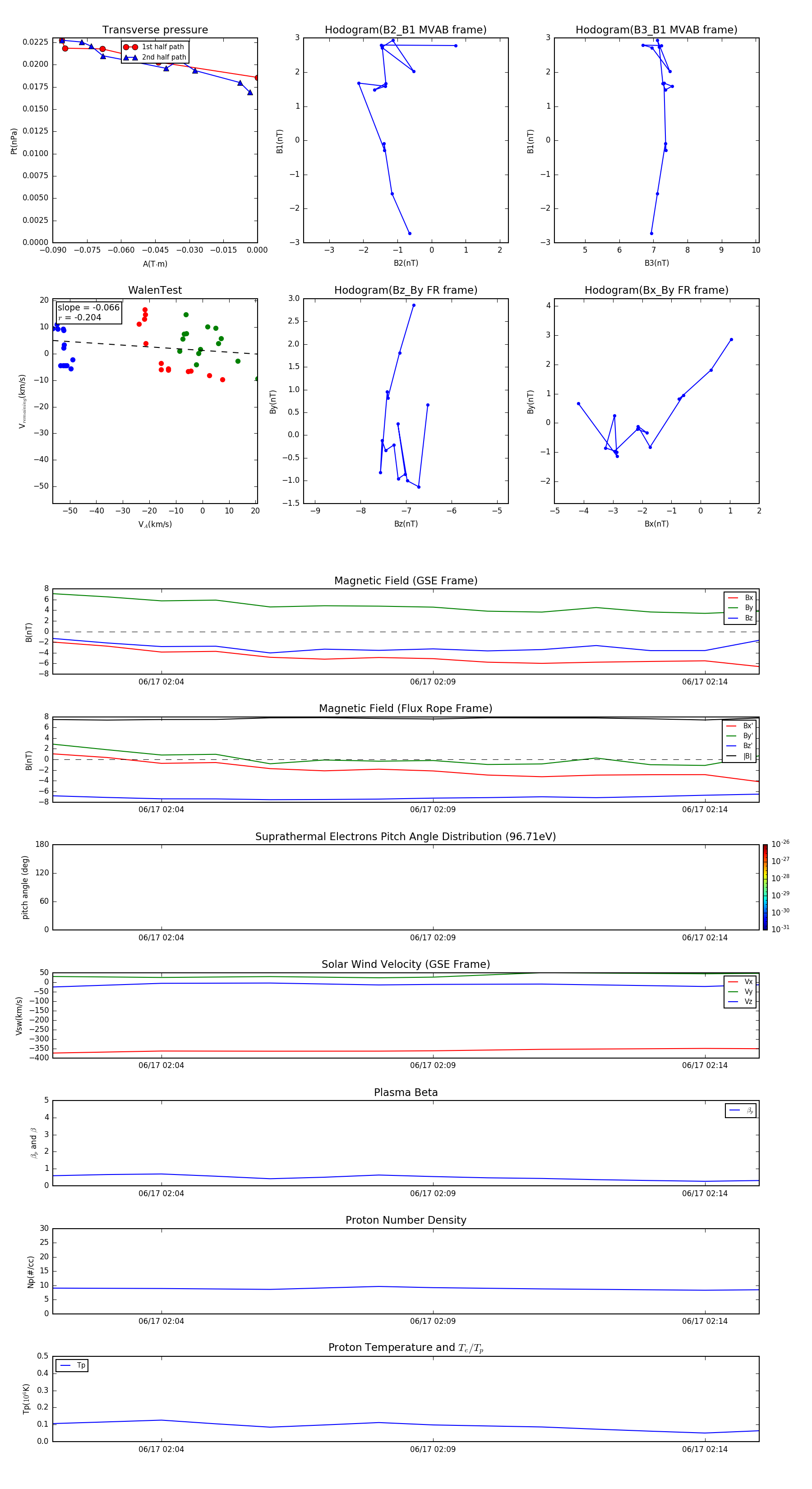Click the "pitch angle (deg)" y-axis label
Screen dimensions: 812x1489
(25, 887)
